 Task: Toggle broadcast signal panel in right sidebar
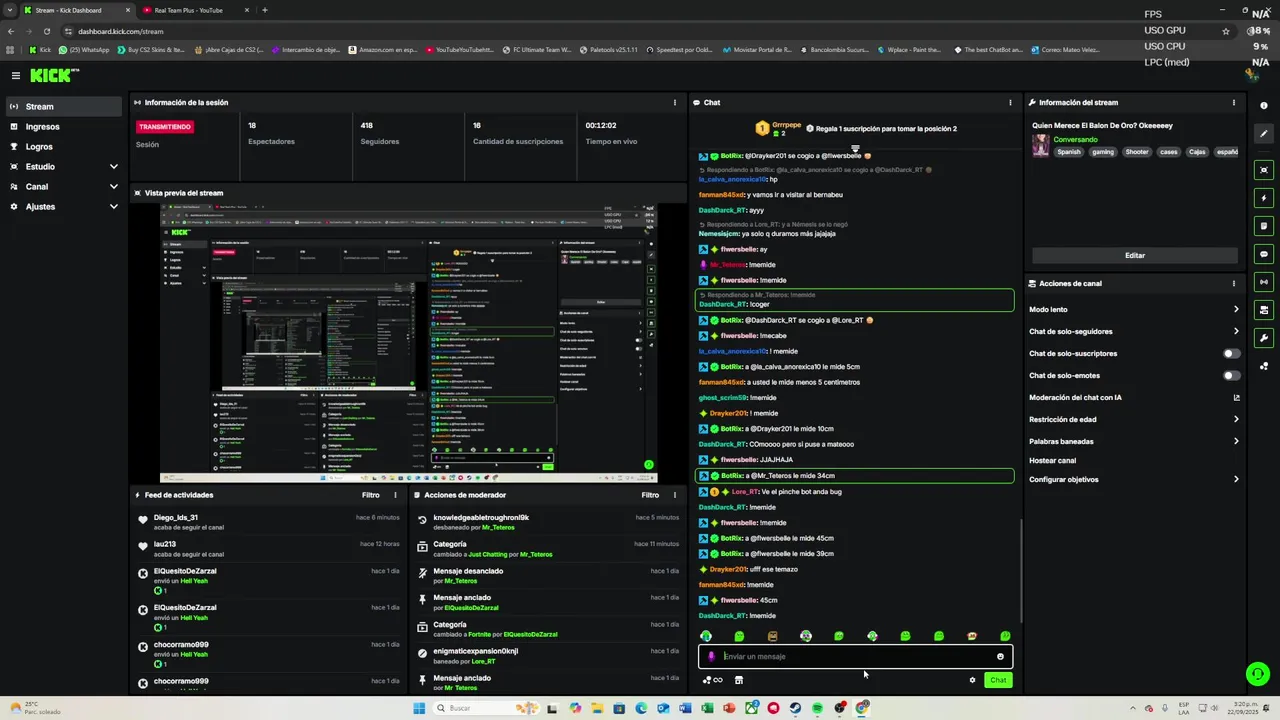1264,282
